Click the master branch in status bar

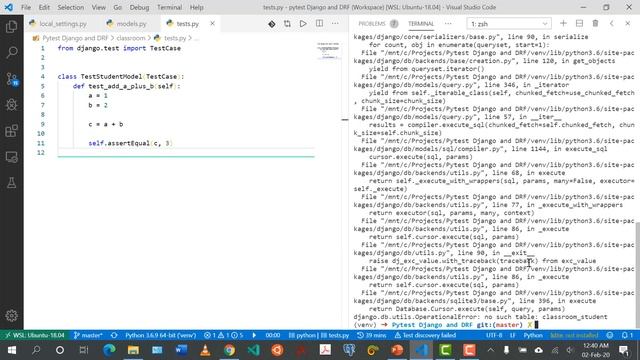click(x=88, y=335)
